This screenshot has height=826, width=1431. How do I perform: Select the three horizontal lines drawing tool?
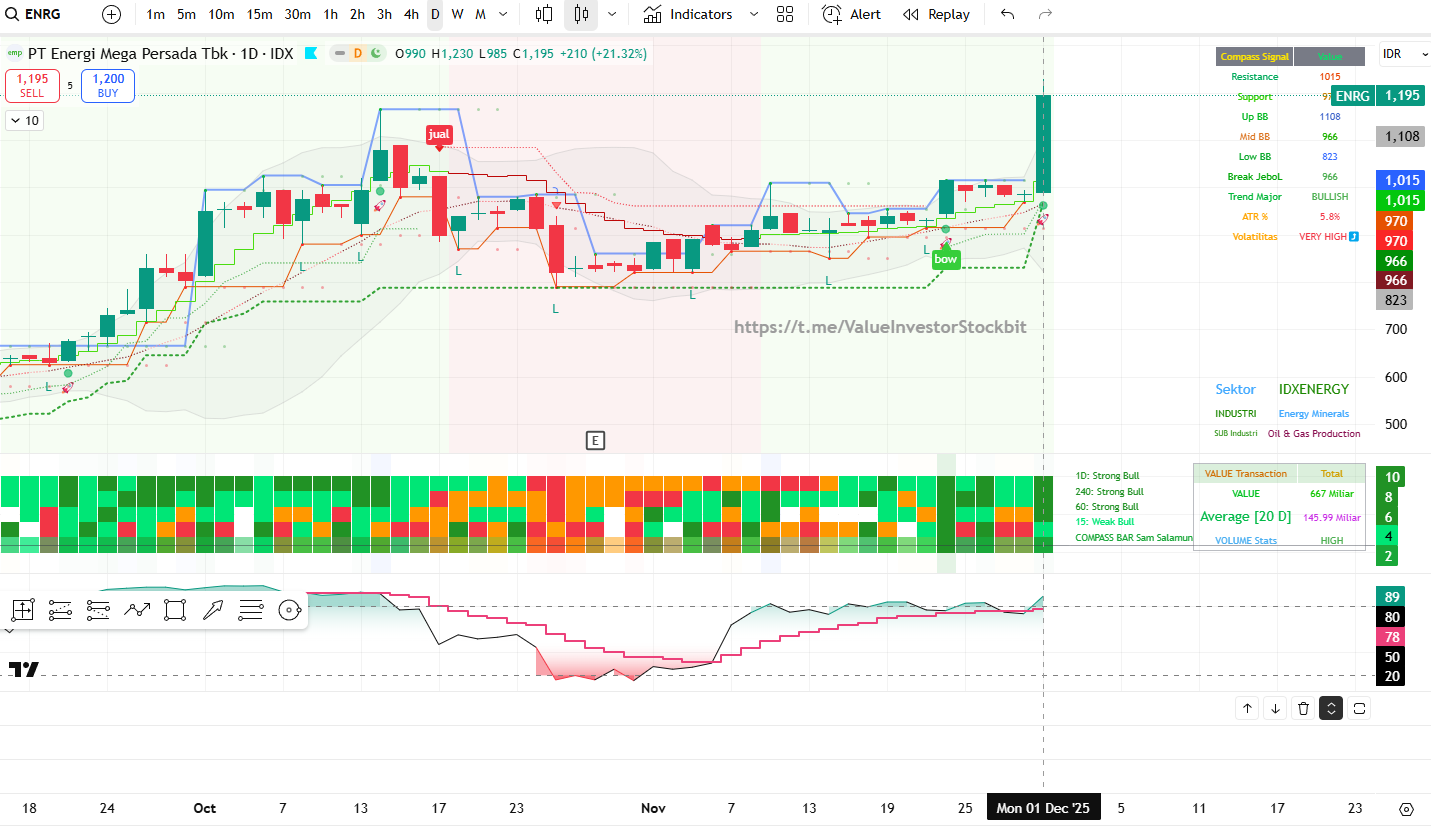tap(251, 610)
